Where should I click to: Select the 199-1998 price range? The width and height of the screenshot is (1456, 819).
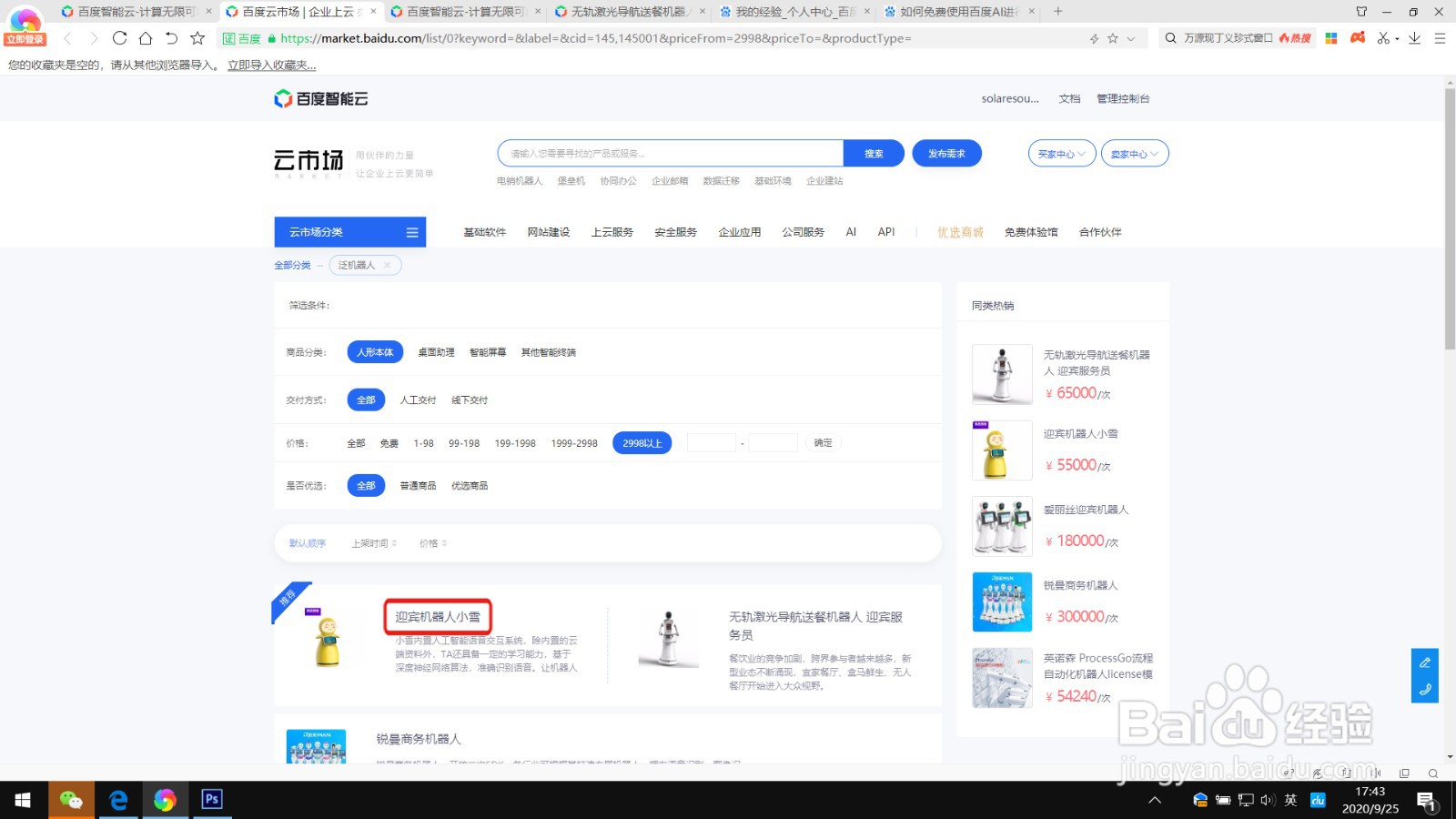click(x=515, y=443)
